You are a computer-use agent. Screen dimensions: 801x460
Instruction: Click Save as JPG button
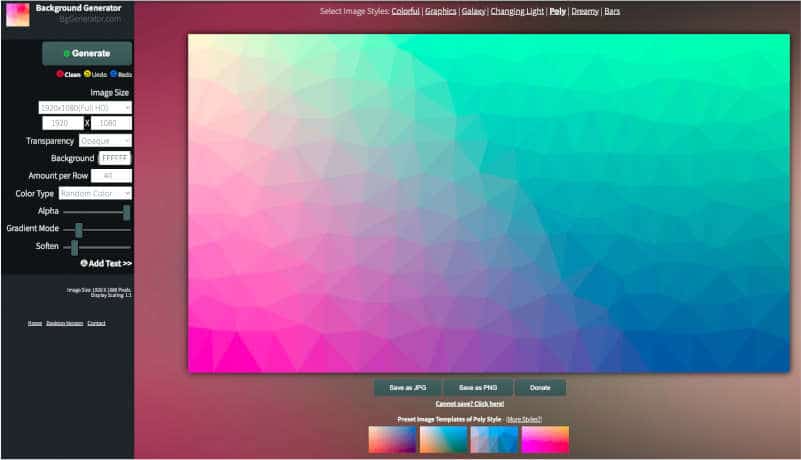tap(407, 387)
